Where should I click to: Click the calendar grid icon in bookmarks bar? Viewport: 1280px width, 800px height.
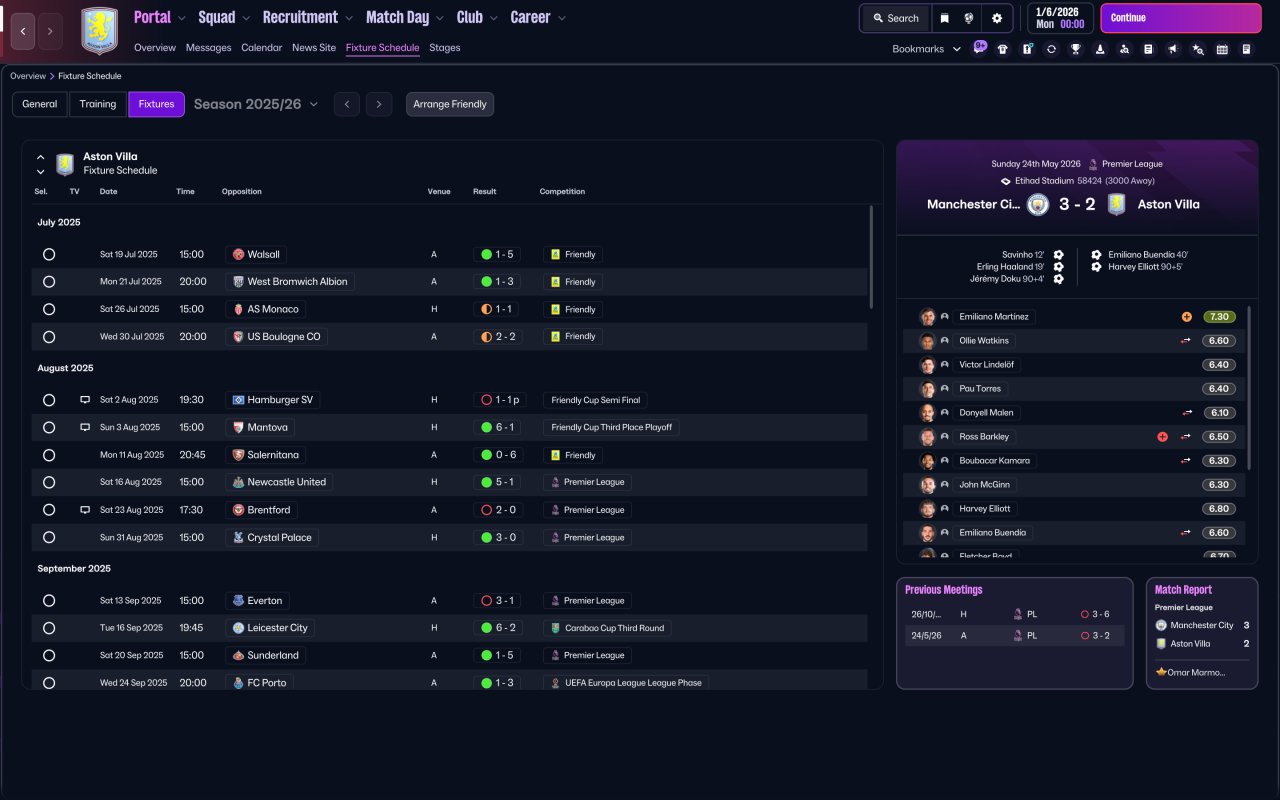point(1222,49)
